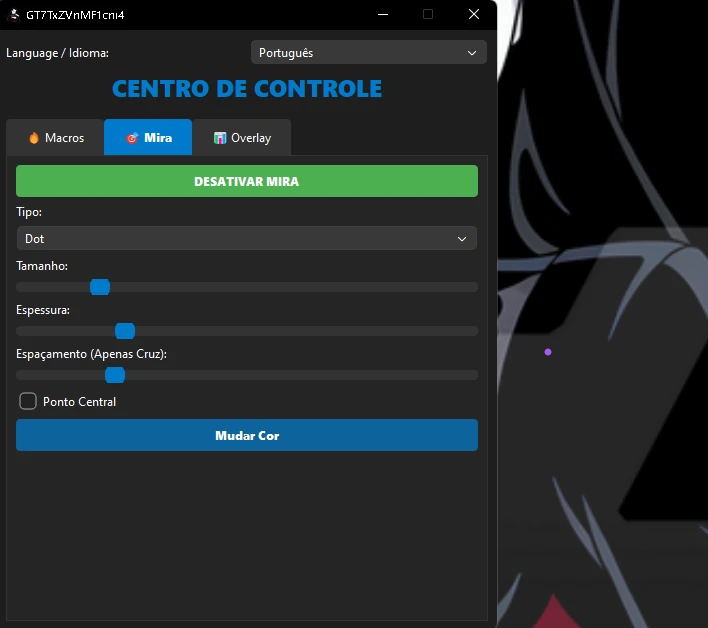Click the window title text in title bar
708x628 pixels.
tap(76, 15)
